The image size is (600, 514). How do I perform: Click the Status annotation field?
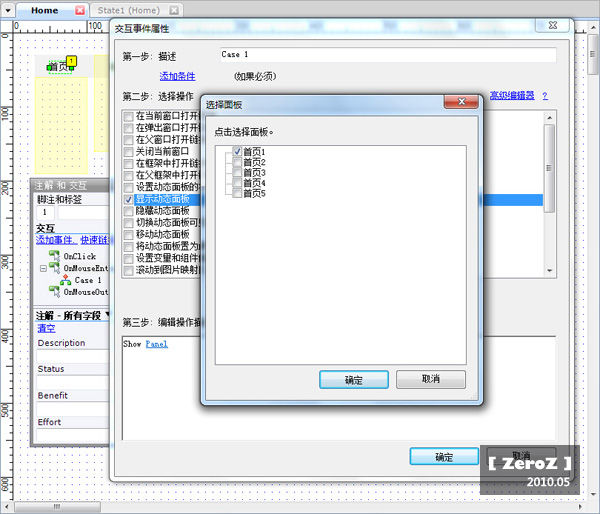[x=73, y=382]
